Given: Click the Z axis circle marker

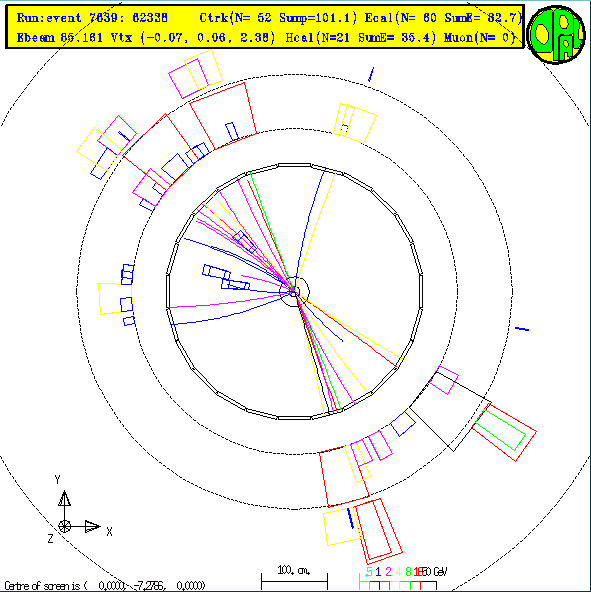Looking at the screenshot, I should (64, 526).
